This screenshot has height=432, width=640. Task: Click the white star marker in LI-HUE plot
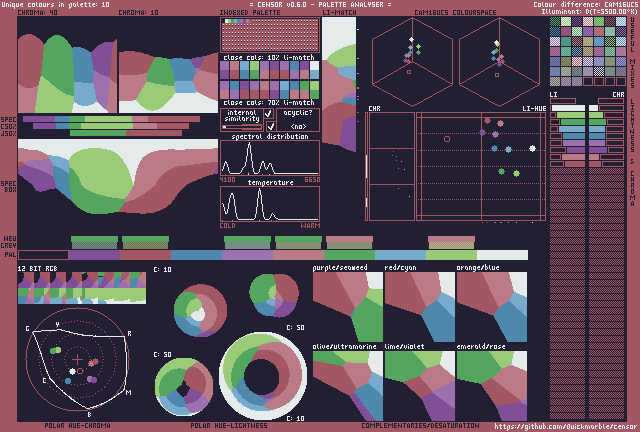[x=532, y=149]
